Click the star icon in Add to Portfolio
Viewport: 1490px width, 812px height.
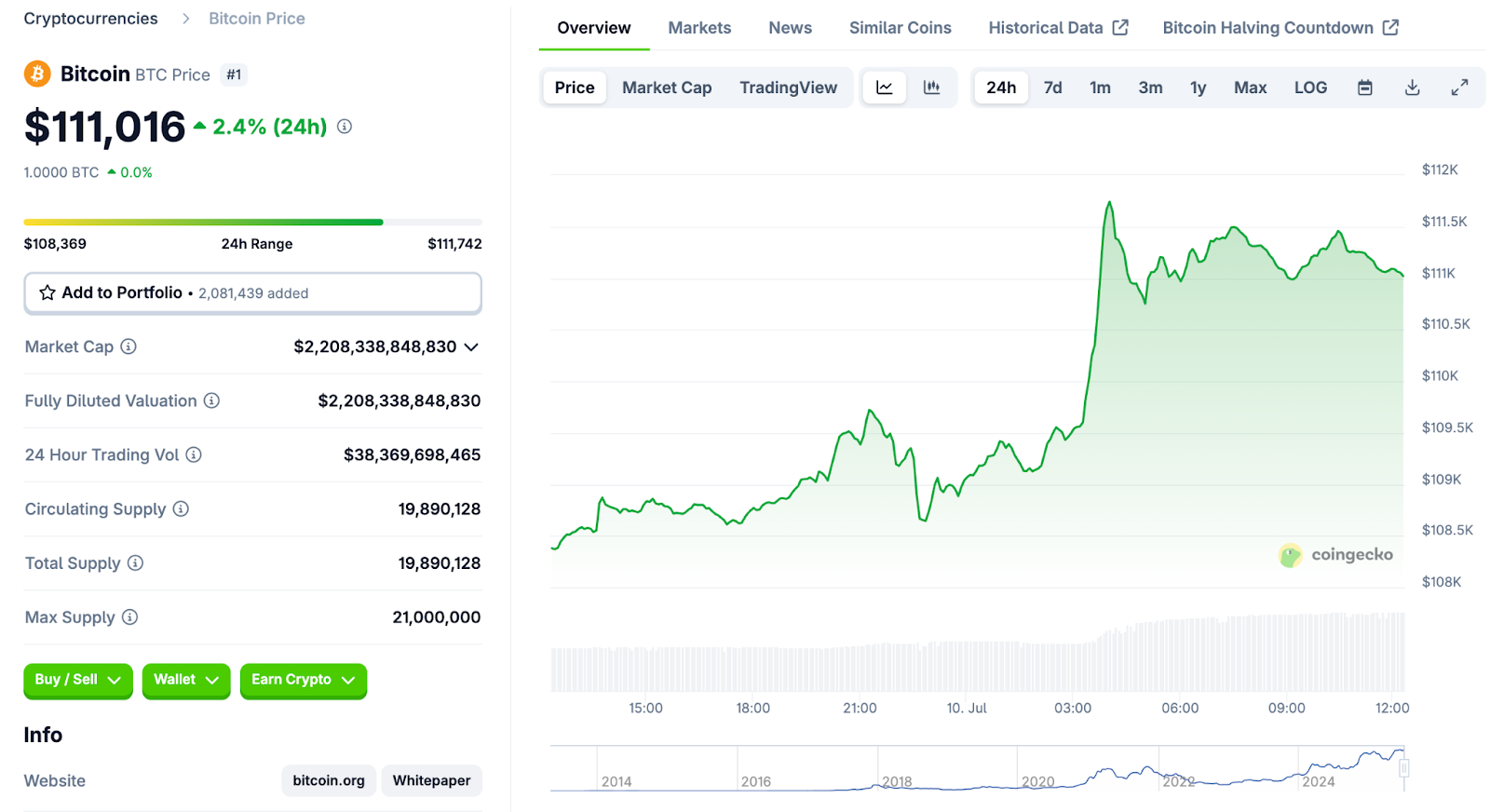[x=47, y=292]
